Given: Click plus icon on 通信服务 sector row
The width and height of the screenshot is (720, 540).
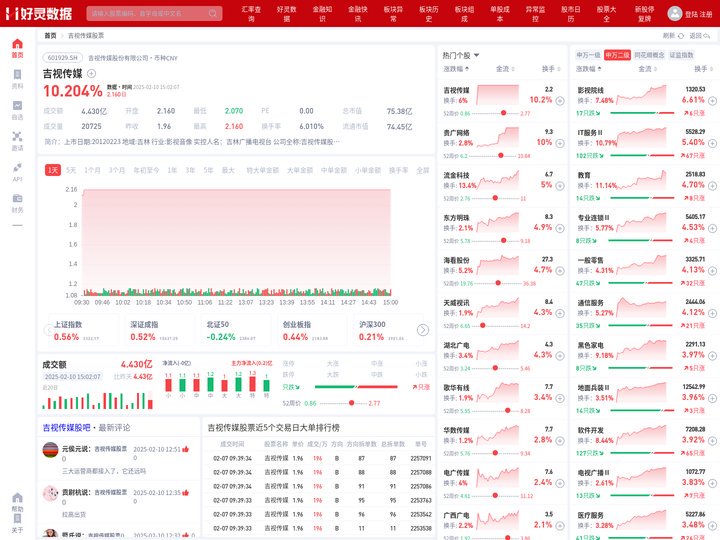Looking at the screenshot, I should [712, 313].
